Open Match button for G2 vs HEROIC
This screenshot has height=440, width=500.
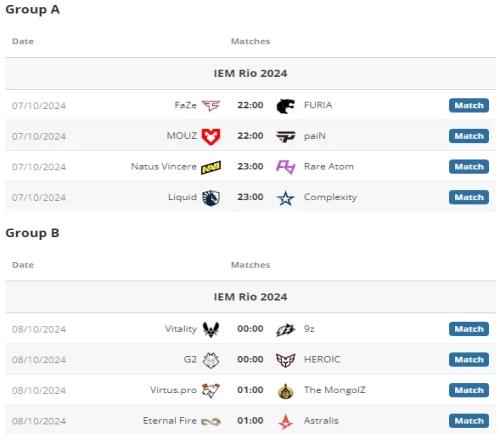(x=469, y=360)
